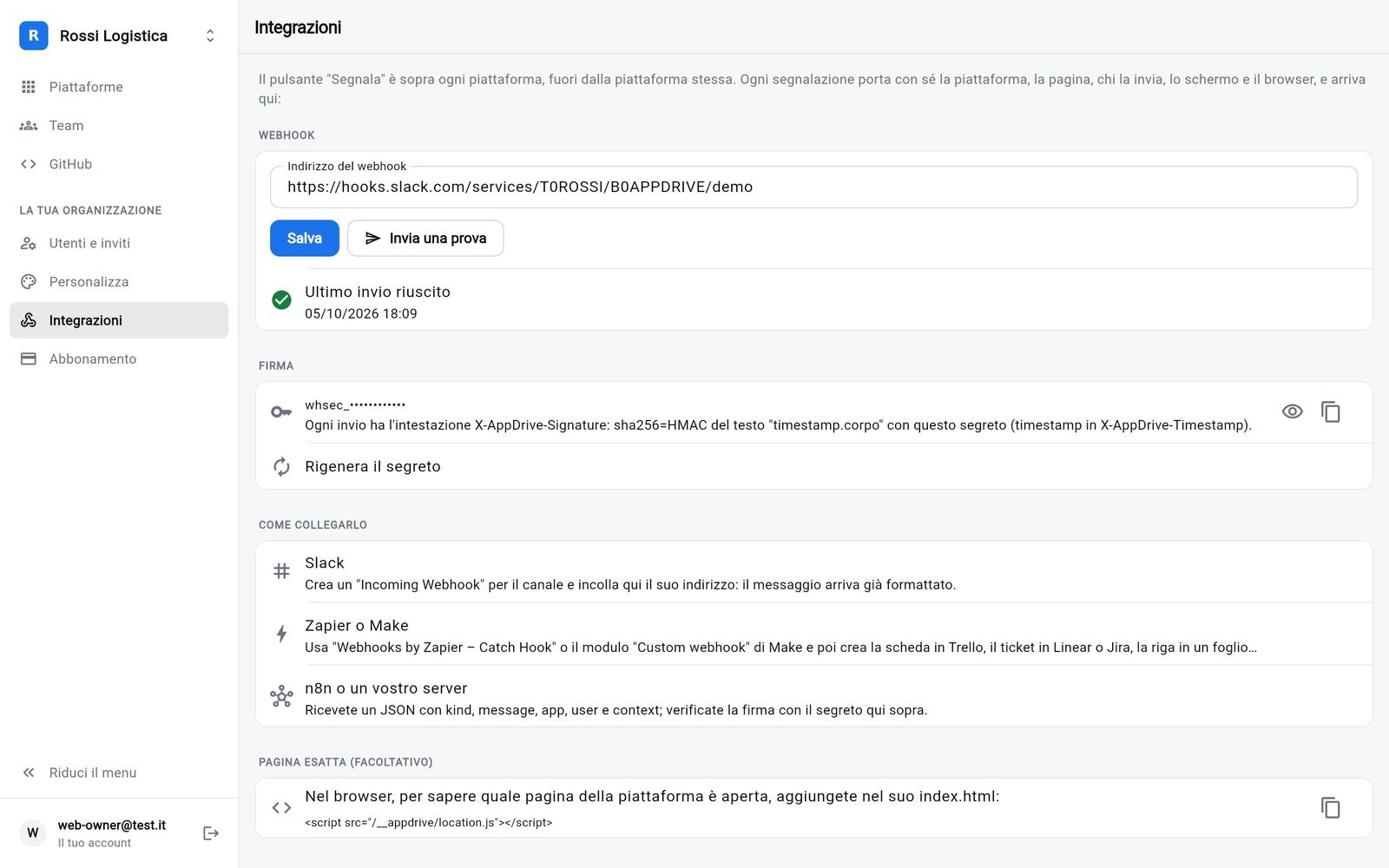Click the green success checkmark icon
Screen dimensions: 1389x868
(x=281, y=300)
